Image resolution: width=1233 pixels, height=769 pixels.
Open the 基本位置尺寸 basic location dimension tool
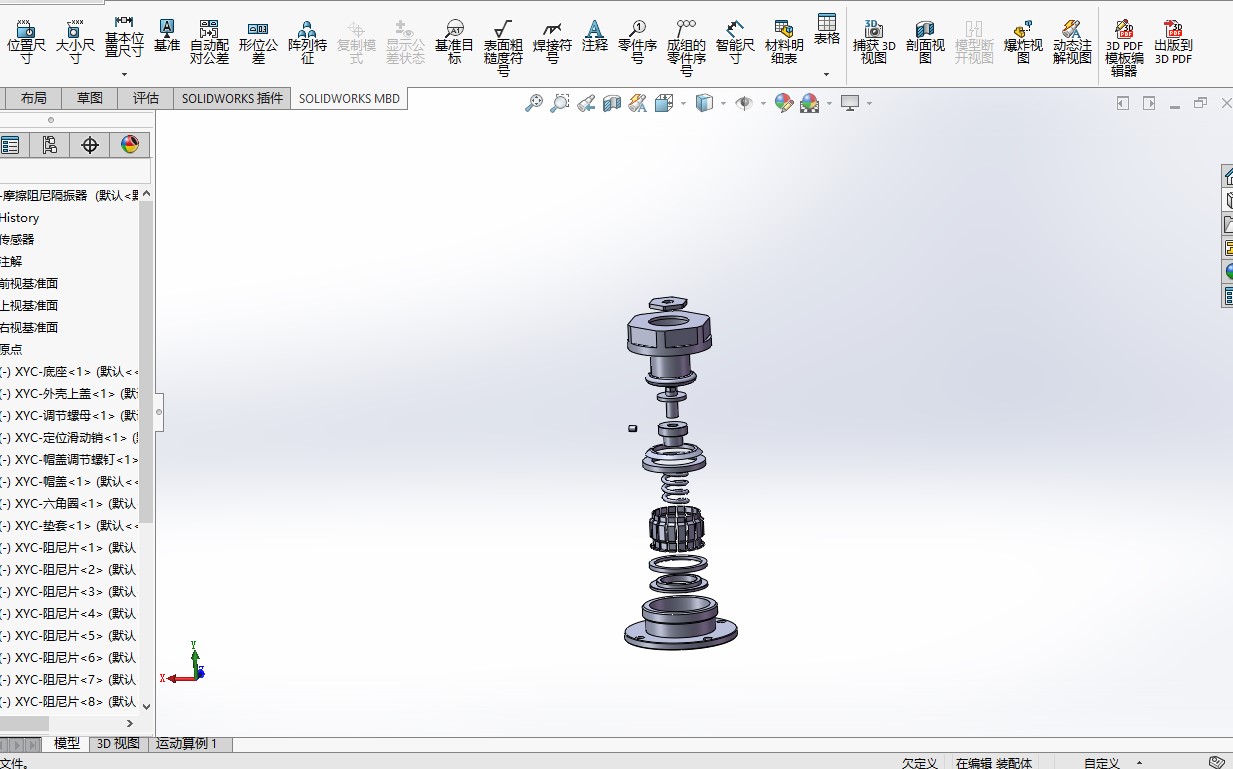[124, 37]
